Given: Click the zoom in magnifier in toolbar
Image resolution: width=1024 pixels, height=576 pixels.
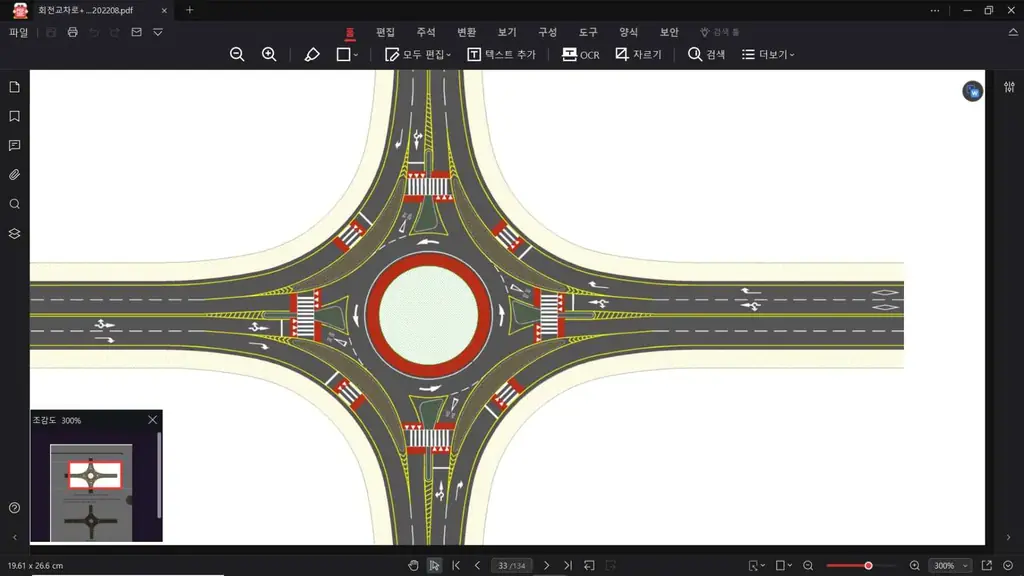Looking at the screenshot, I should tap(269, 55).
